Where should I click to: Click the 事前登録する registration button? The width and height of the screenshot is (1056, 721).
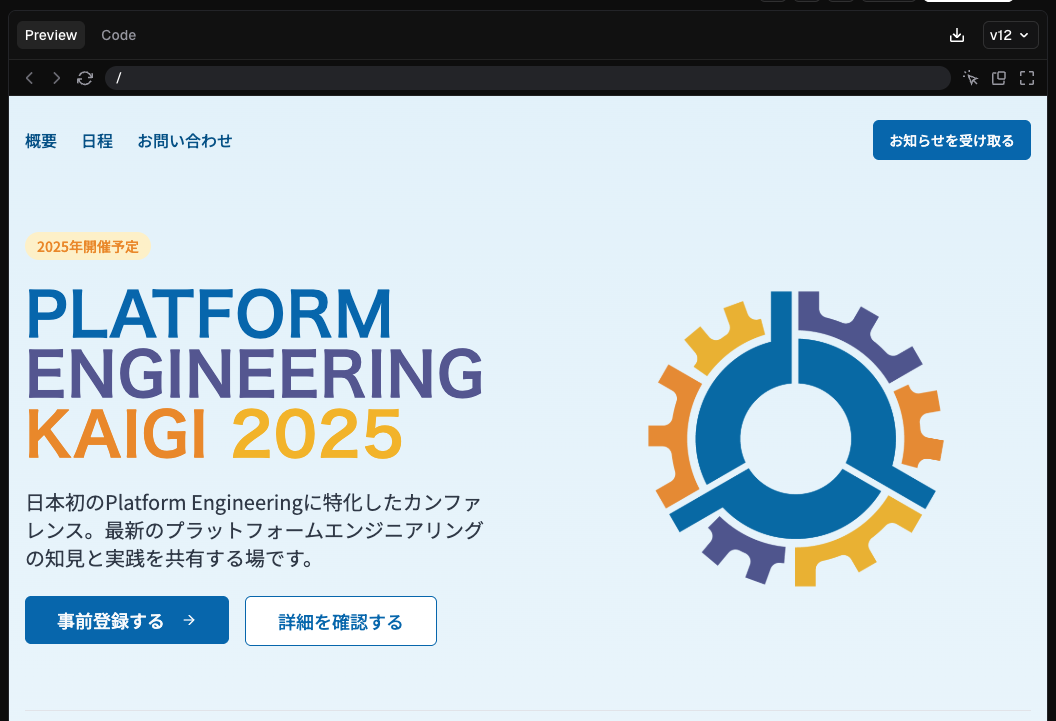click(x=126, y=620)
